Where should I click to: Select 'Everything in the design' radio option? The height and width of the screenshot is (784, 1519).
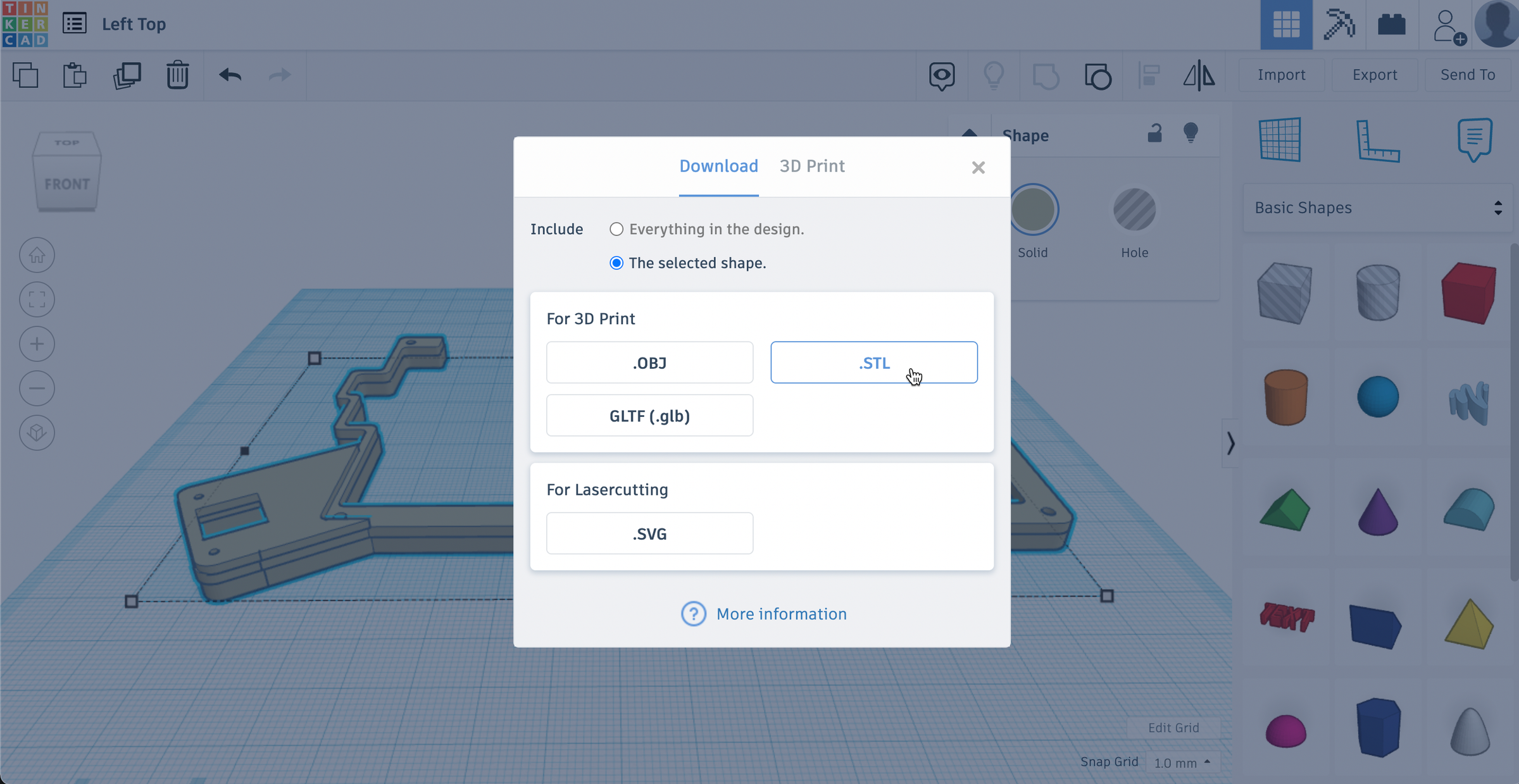pyautogui.click(x=616, y=229)
